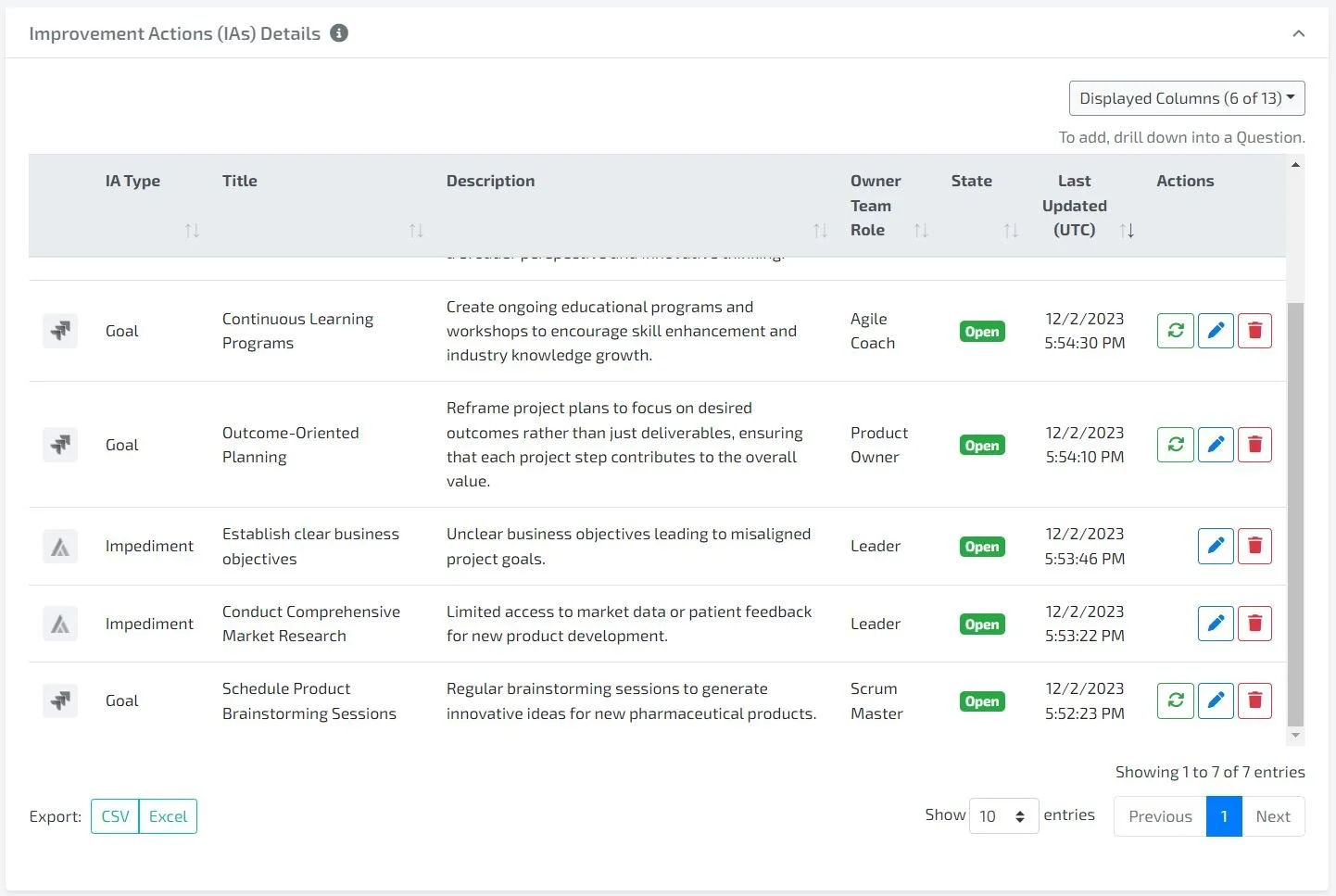1336x896 pixels.
Task: Open the Show entries count selector
Action: coord(1003,816)
